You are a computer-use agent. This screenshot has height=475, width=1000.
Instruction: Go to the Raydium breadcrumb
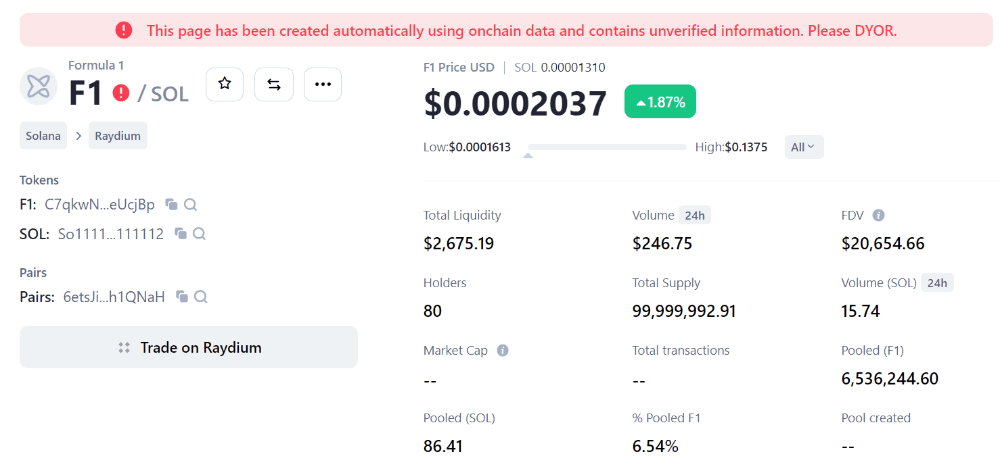(x=118, y=136)
